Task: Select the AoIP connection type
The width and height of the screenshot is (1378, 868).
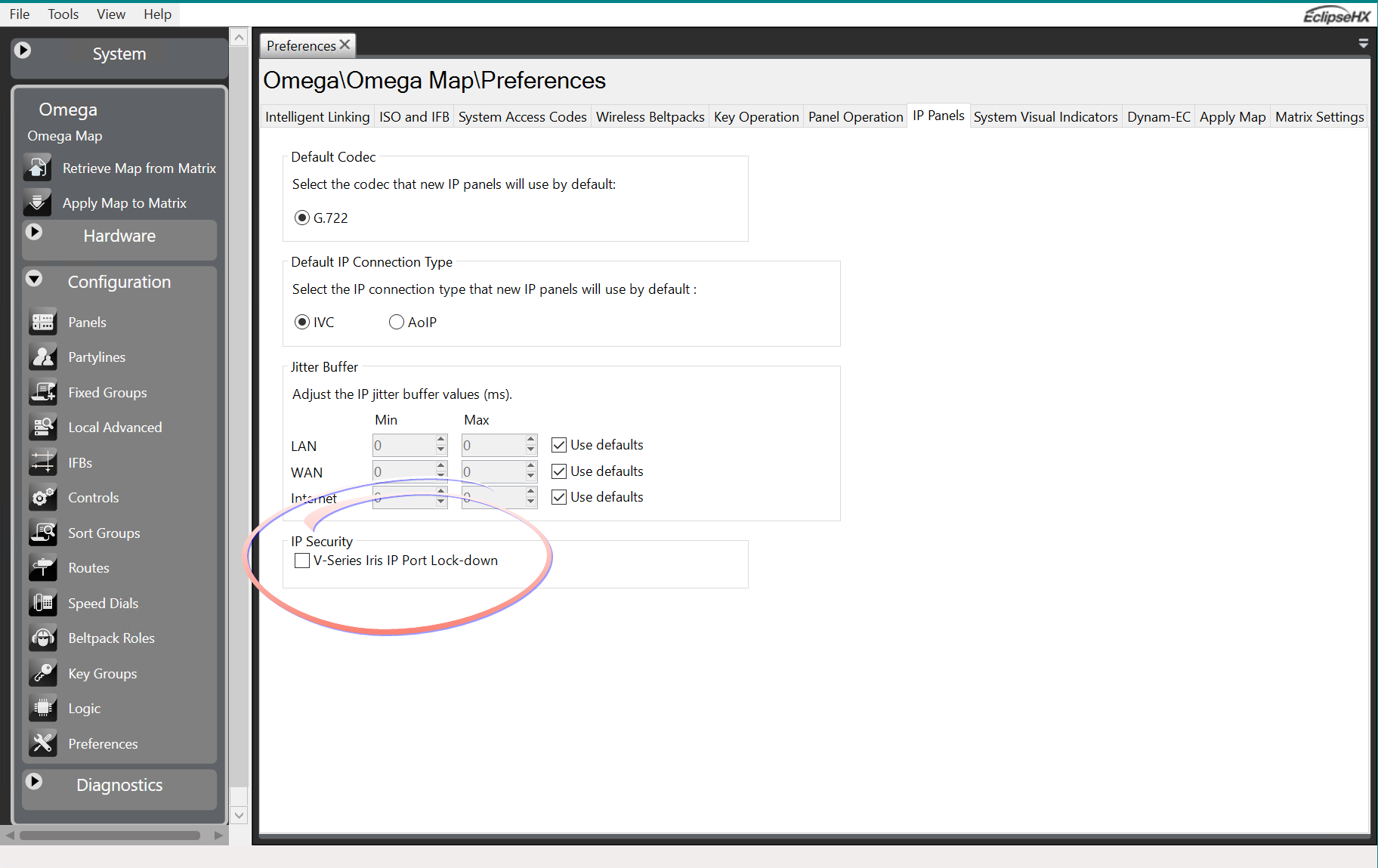Action: 397,323
